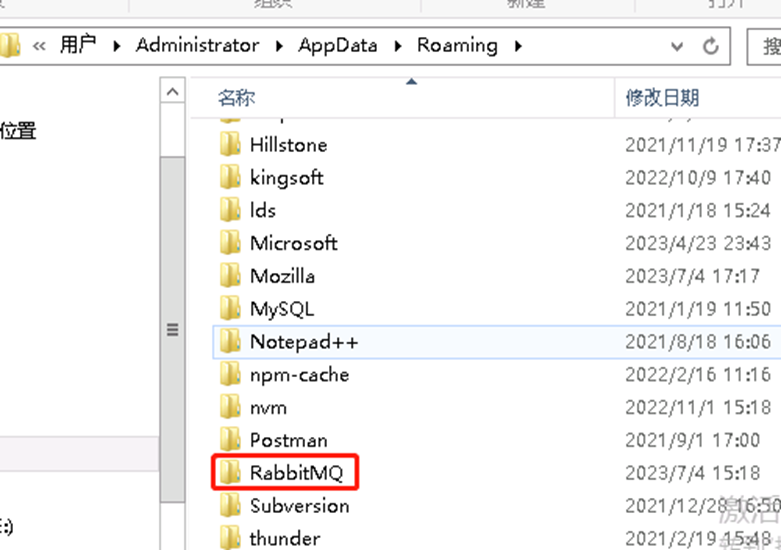
Task: Click inside the search box
Action: coord(765,46)
